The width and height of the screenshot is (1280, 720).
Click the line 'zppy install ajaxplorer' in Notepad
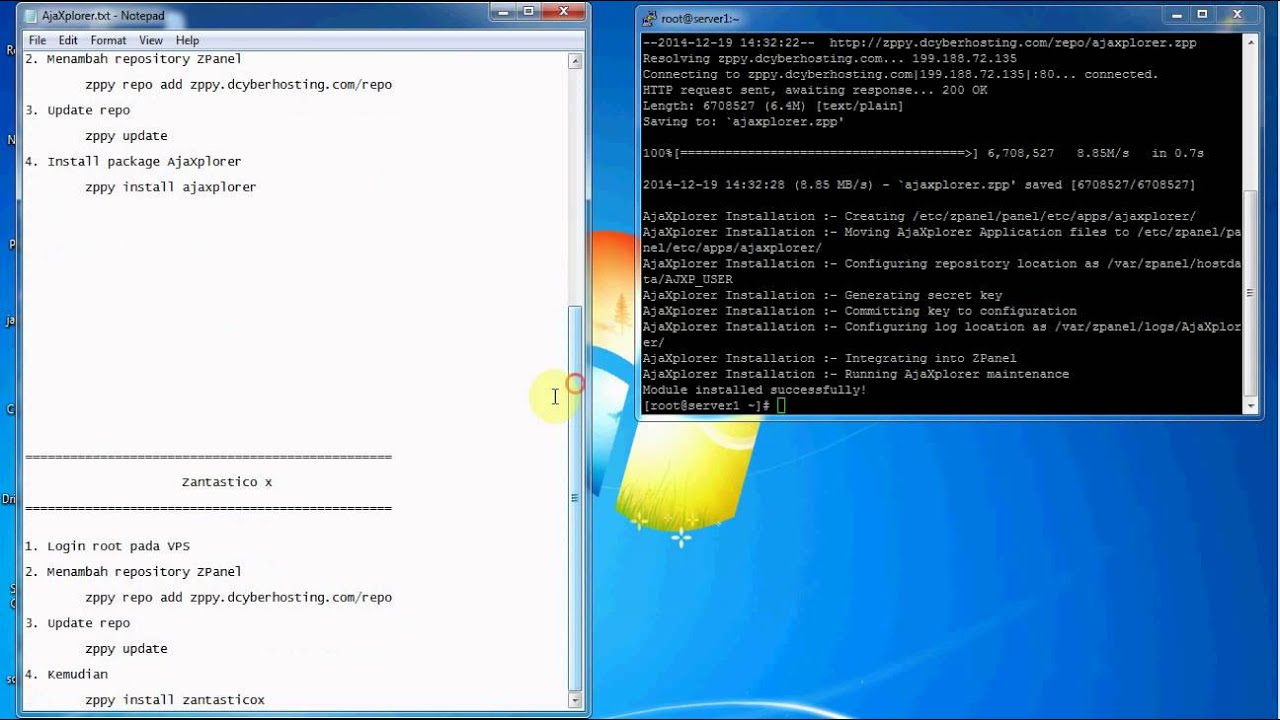[170, 187]
